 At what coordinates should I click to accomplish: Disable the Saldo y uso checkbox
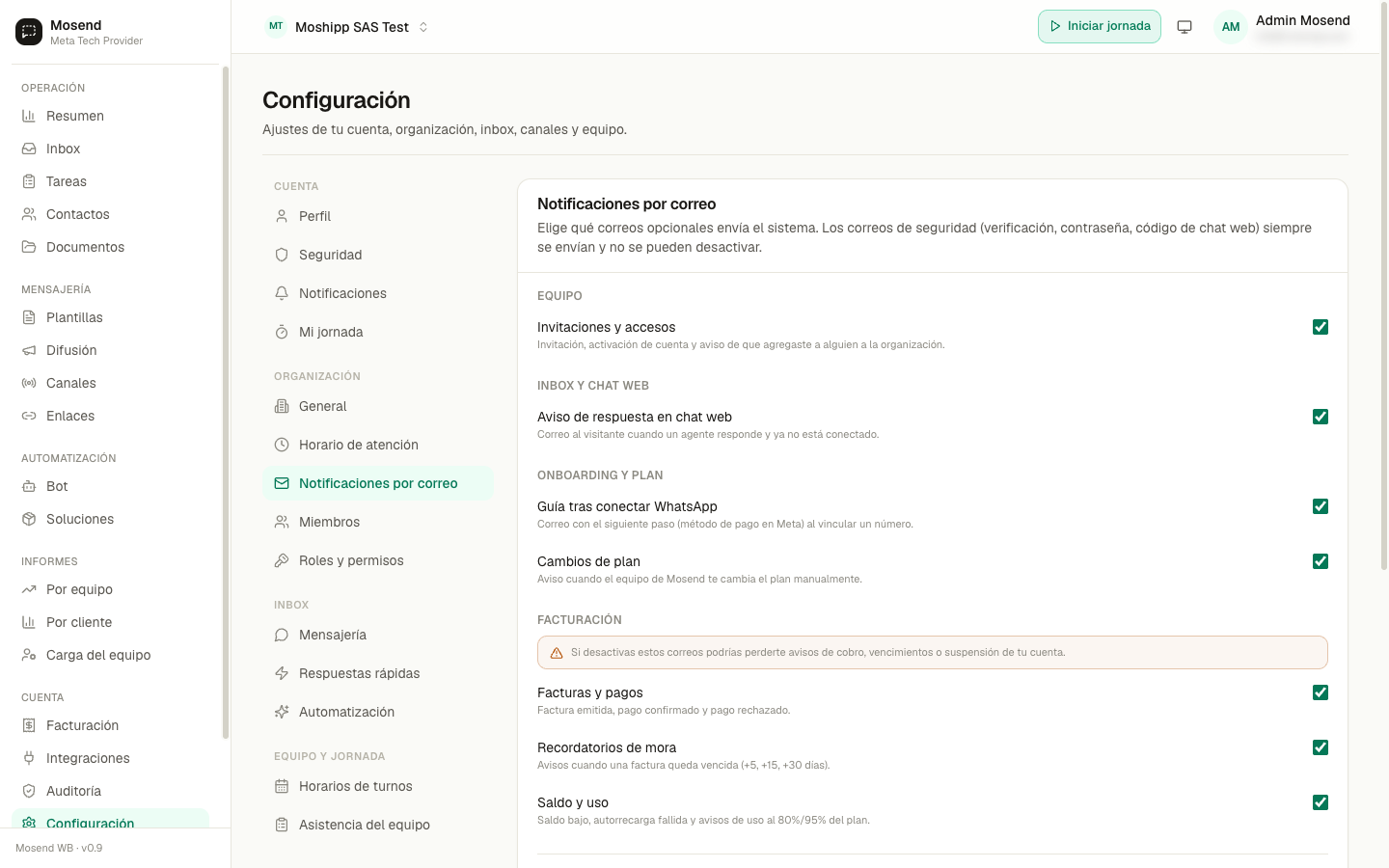(1321, 802)
